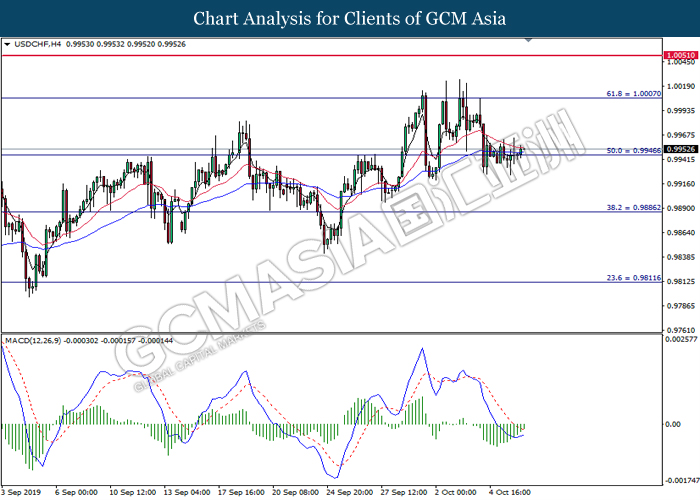Click the 17 Sep 16:00 time axis label
This screenshot has width=700, height=500.
pos(241,493)
